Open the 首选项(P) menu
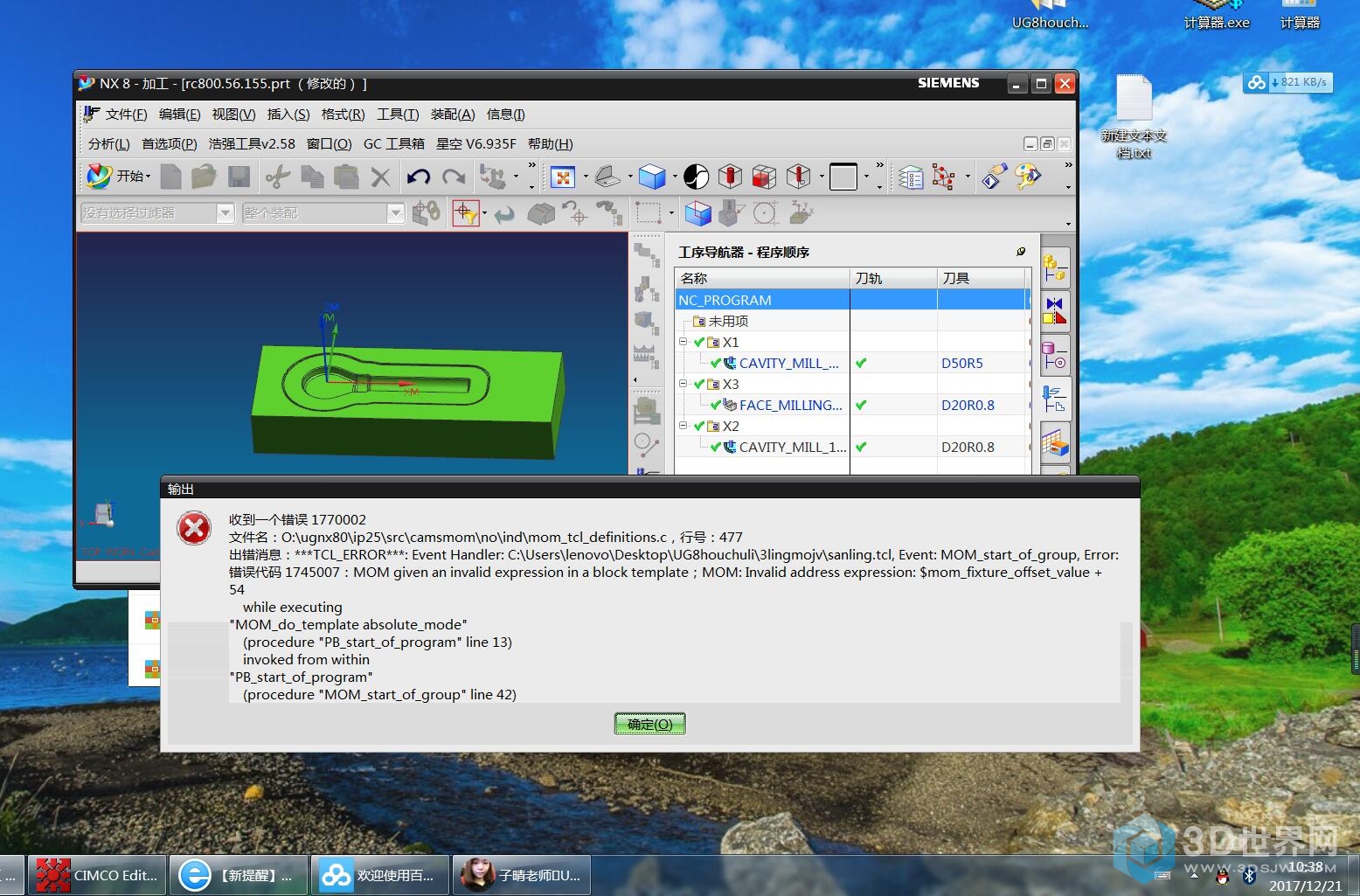1360x896 pixels. pos(170,144)
